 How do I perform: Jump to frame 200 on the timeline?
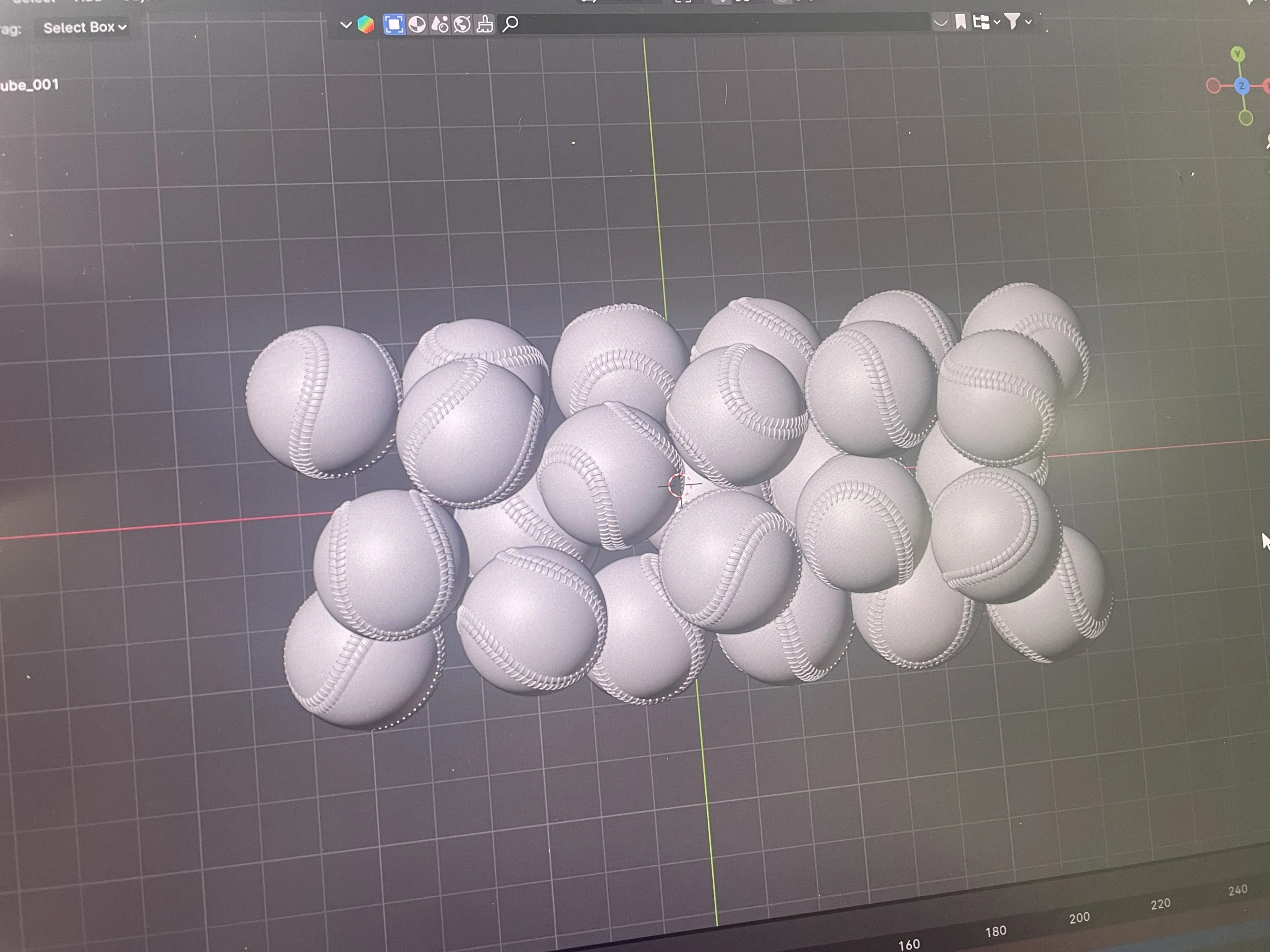pos(1079,917)
